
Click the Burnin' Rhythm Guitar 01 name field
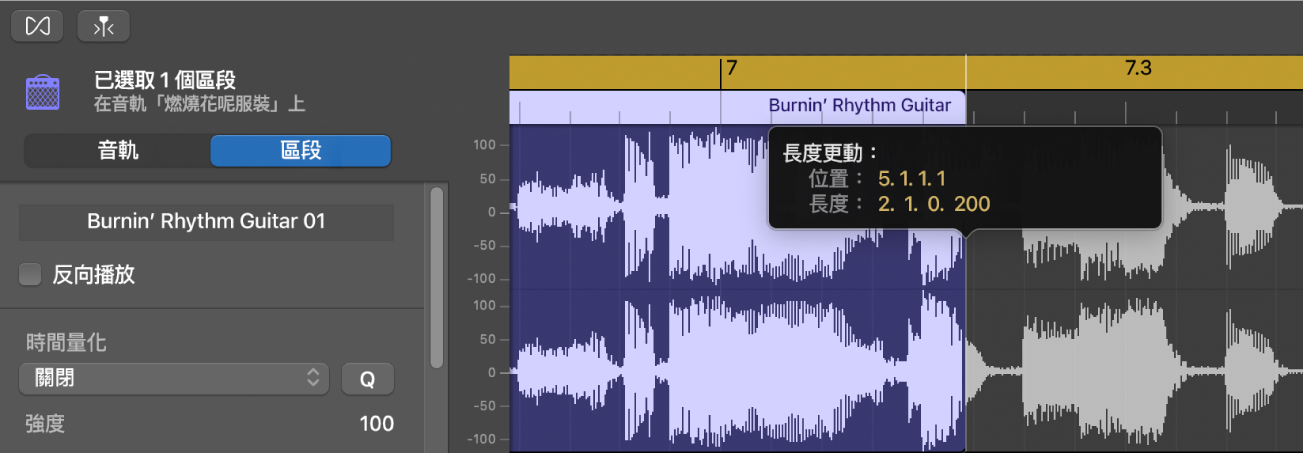[x=206, y=222]
